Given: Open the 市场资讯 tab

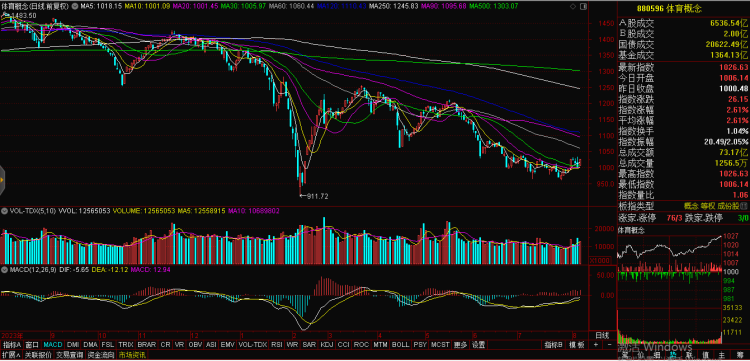Looking at the screenshot, I should coord(132,355).
